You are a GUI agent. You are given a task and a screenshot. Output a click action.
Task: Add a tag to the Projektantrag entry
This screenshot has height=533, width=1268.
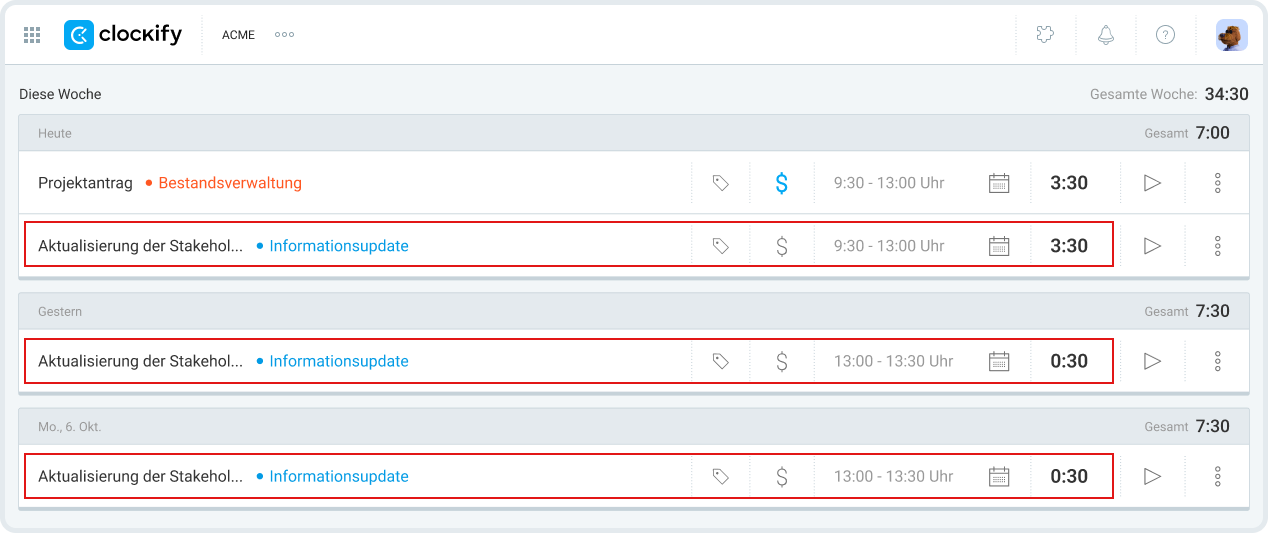[720, 183]
